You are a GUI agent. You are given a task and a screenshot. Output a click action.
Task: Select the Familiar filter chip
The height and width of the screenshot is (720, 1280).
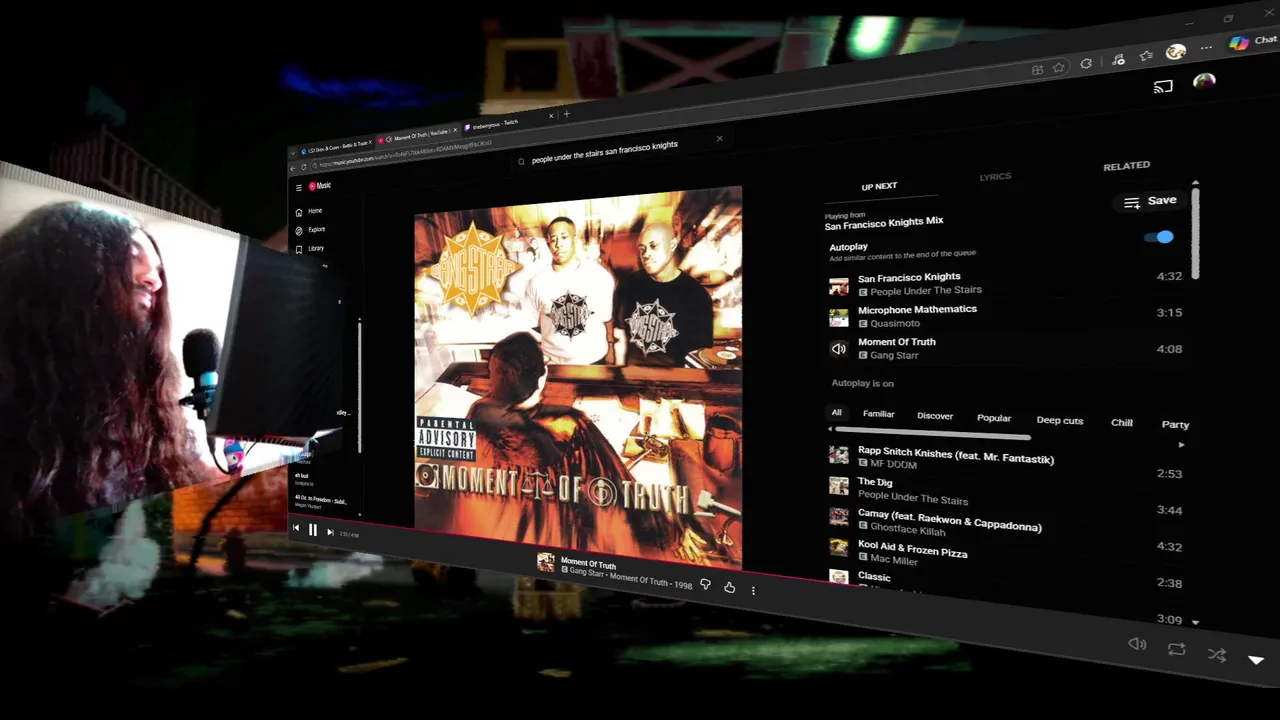[878, 414]
